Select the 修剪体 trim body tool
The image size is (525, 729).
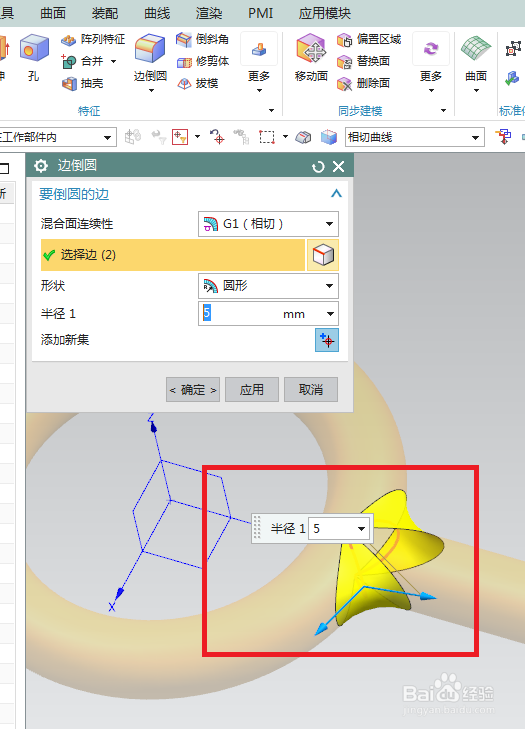[x=203, y=61]
